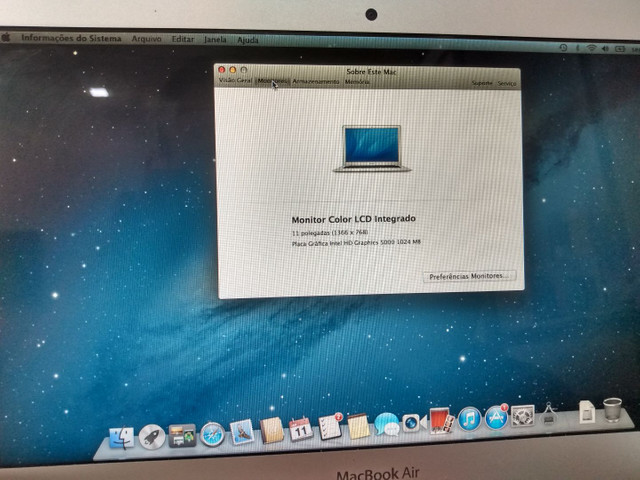Click the Bluetooth status icon
The width and height of the screenshot is (640, 480).
point(577,48)
